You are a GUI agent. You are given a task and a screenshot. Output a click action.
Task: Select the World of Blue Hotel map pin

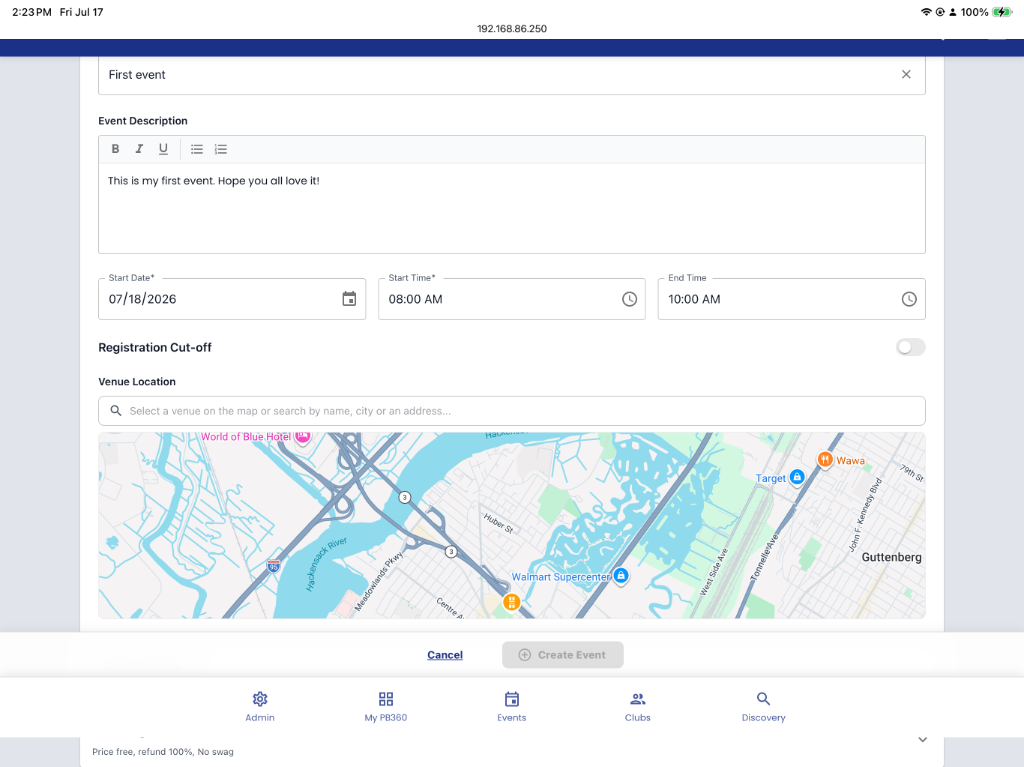[302, 436]
